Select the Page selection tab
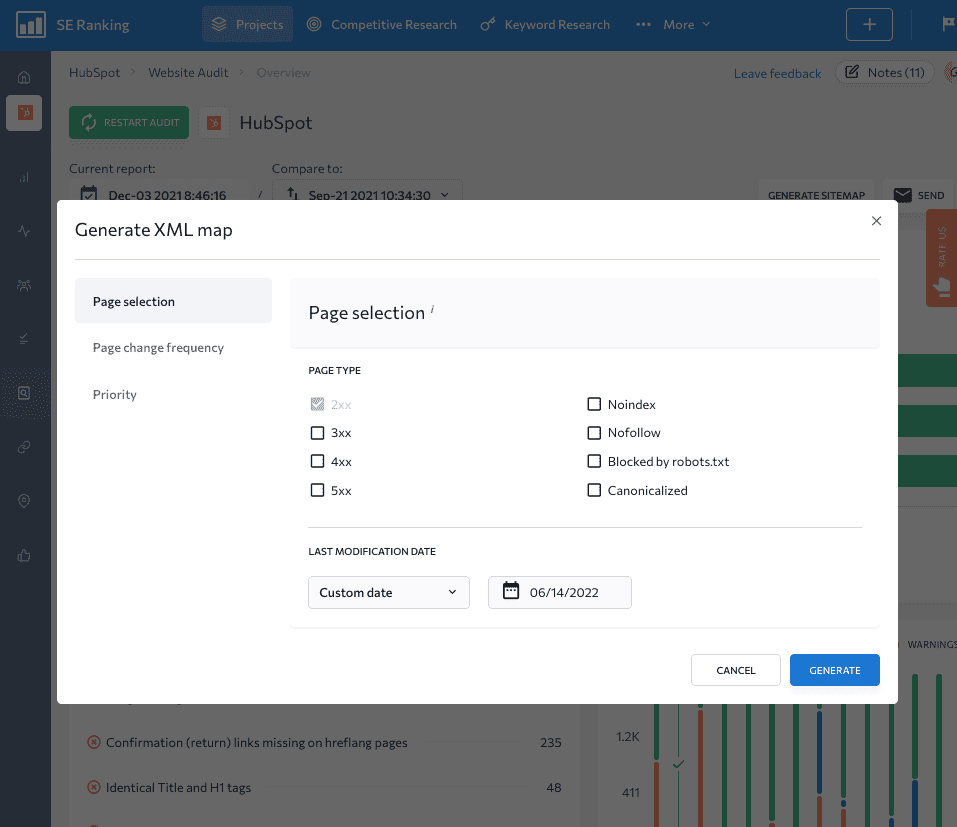957x827 pixels. [173, 301]
